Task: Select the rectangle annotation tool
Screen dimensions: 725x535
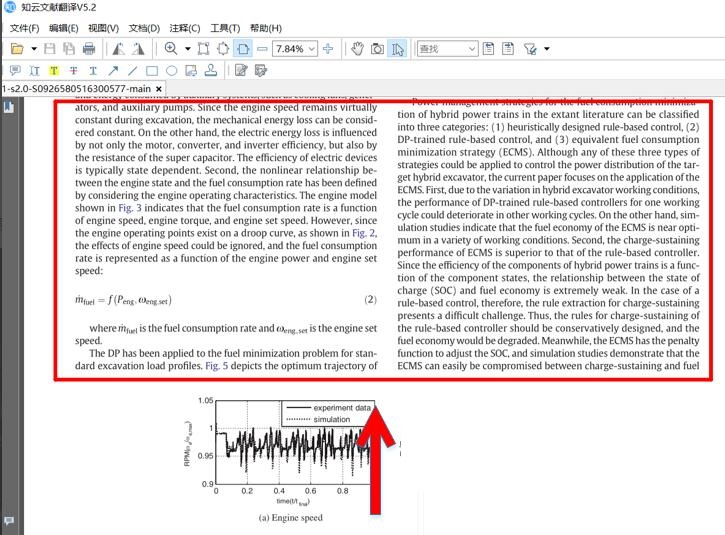Action: click(x=152, y=71)
